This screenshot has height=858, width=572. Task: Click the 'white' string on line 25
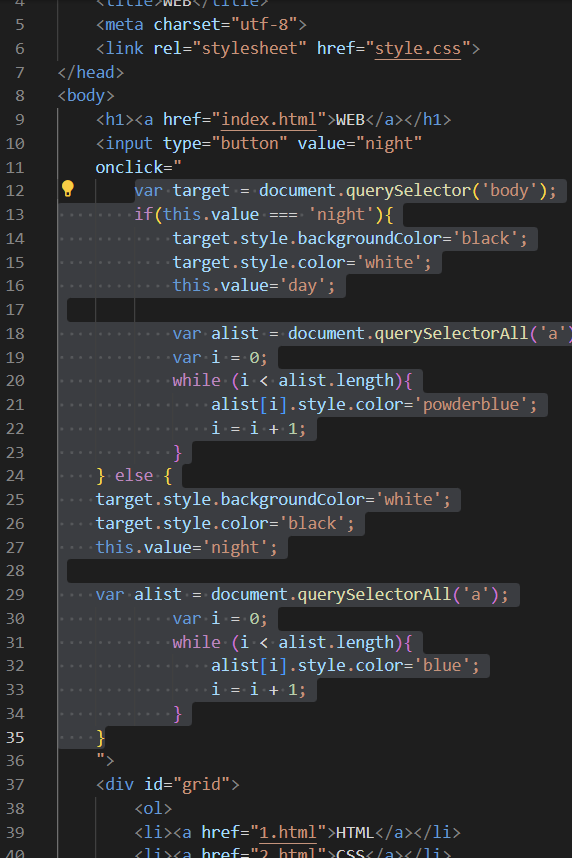point(408,500)
